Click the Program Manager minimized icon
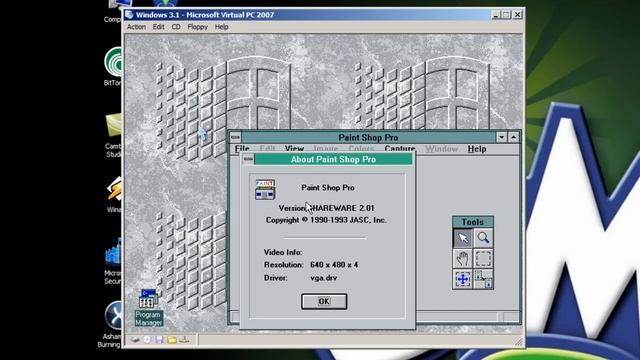The image size is (640, 360). (x=149, y=307)
